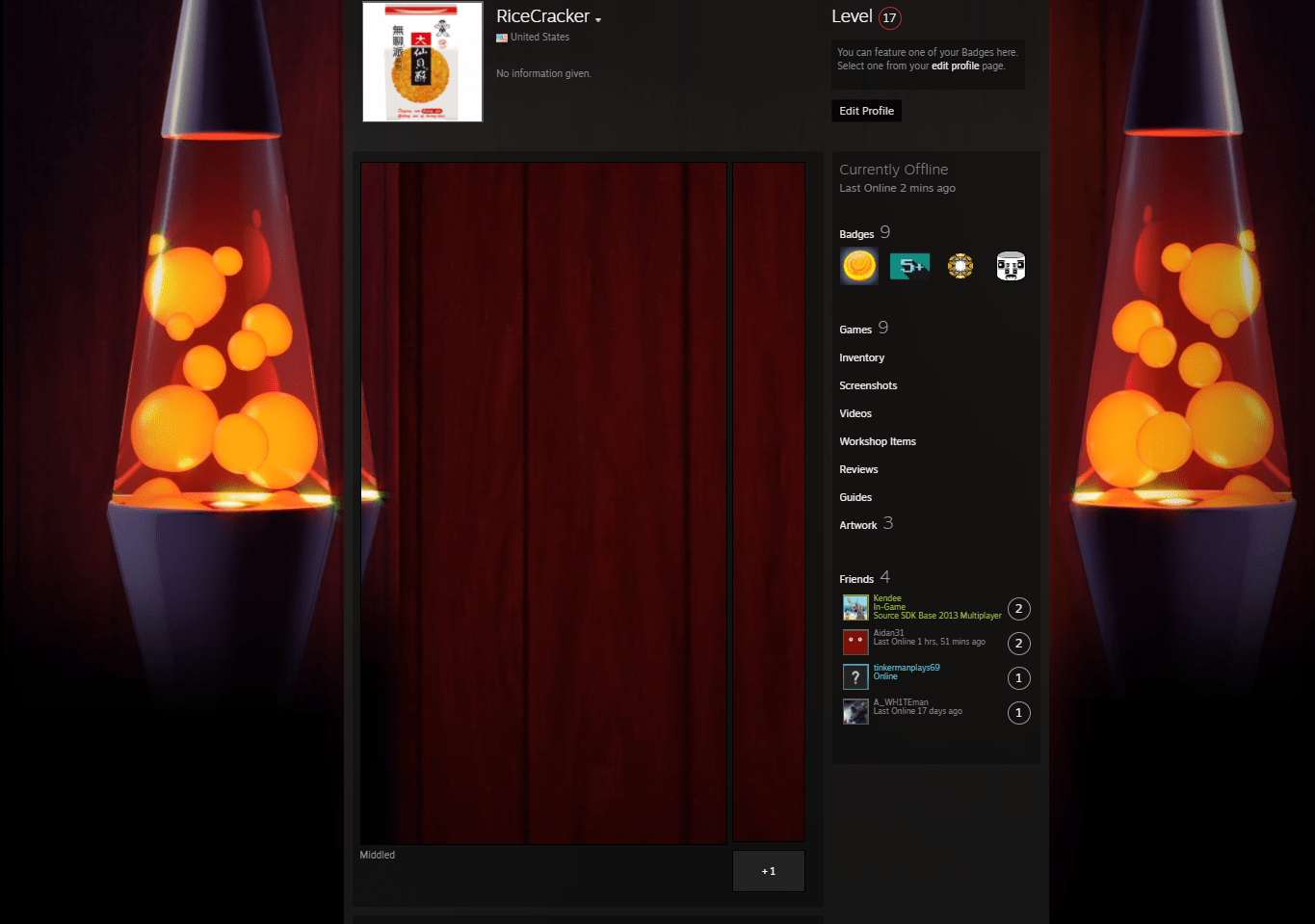This screenshot has width=1315, height=924.
Task: Open the Artwork section
Action: [858, 525]
